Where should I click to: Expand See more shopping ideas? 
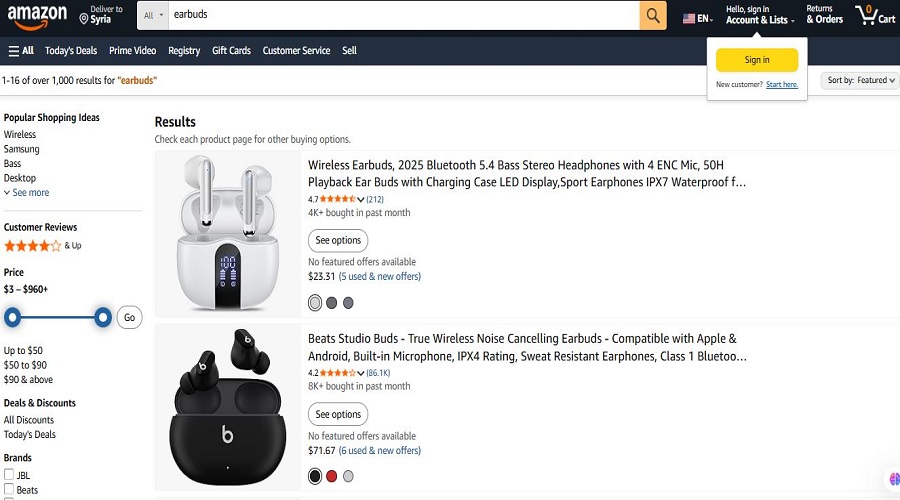26,193
